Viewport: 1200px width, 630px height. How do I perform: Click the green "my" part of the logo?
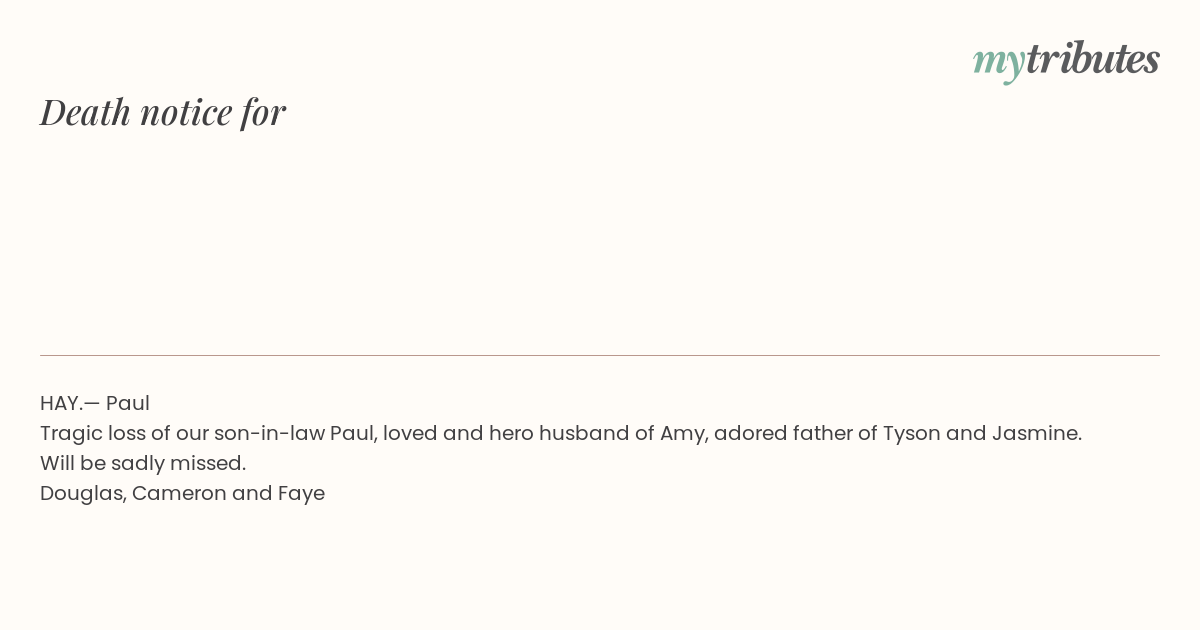pyautogui.click(x=999, y=63)
